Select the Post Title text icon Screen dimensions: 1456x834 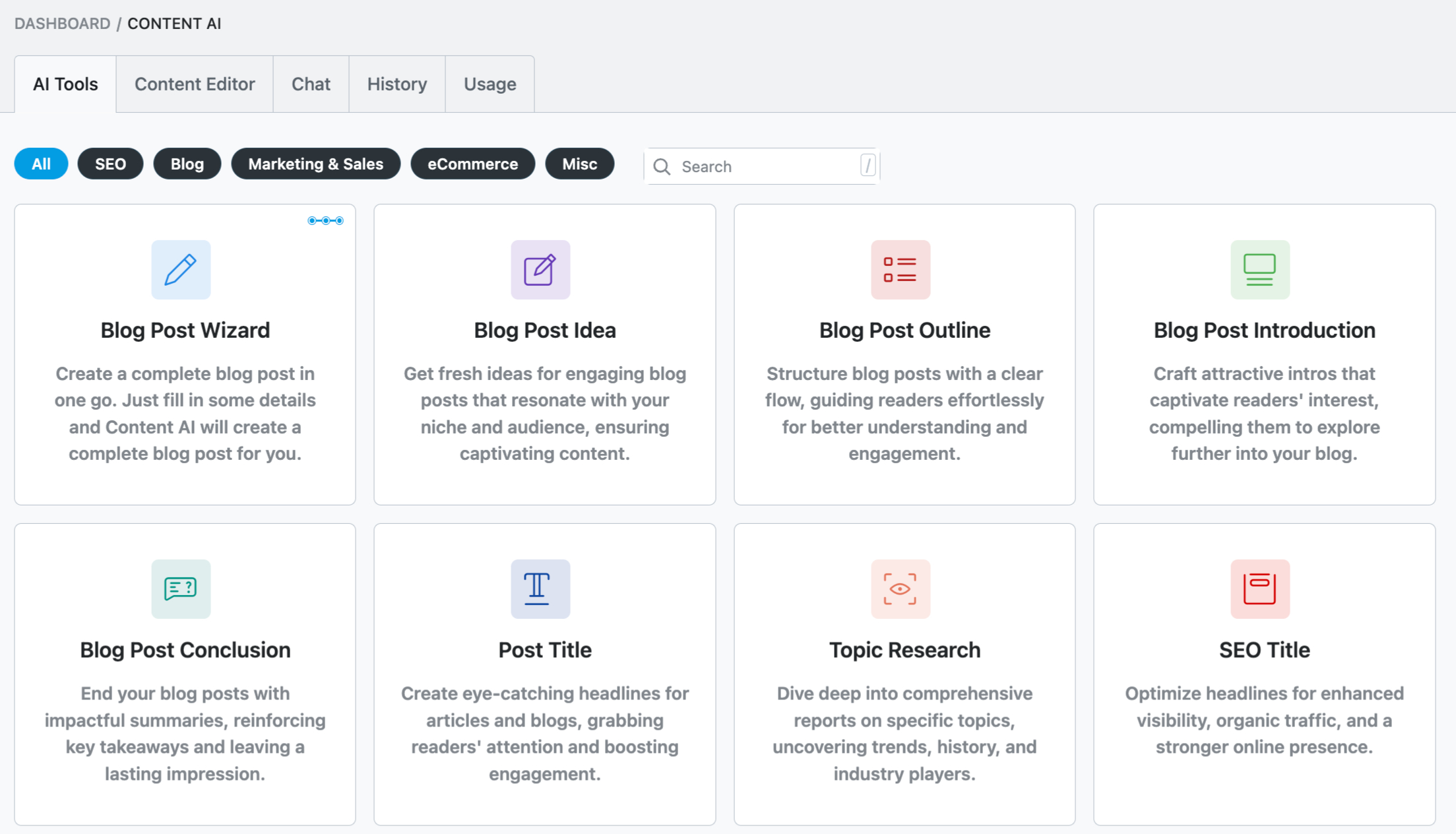click(x=540, y=589)
